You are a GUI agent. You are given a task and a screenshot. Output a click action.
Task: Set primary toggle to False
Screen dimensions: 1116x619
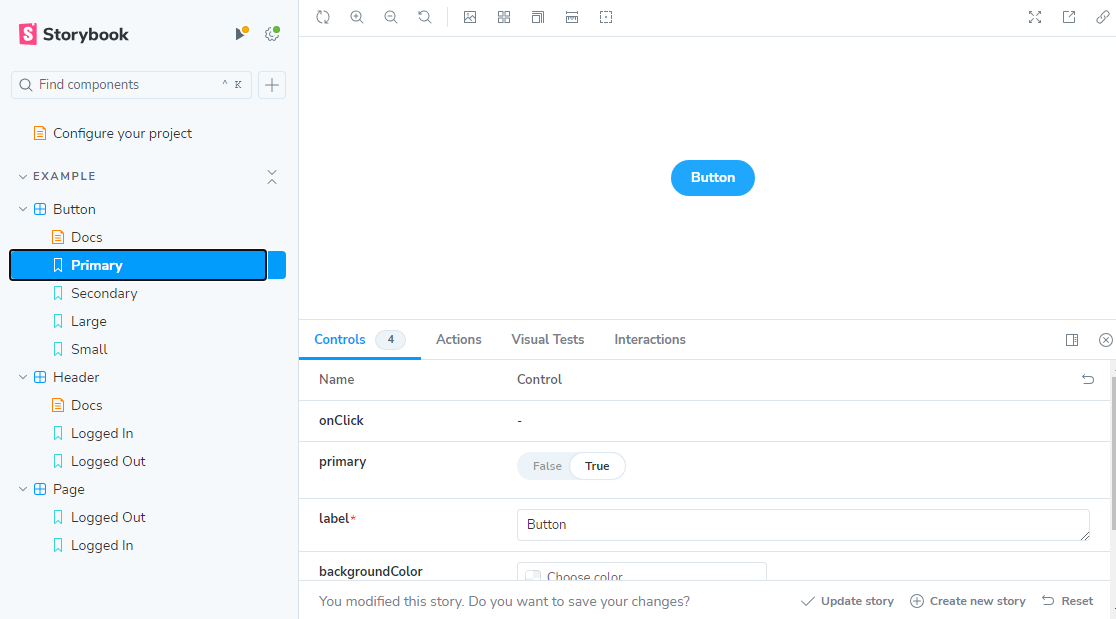(x=547, y=466)
